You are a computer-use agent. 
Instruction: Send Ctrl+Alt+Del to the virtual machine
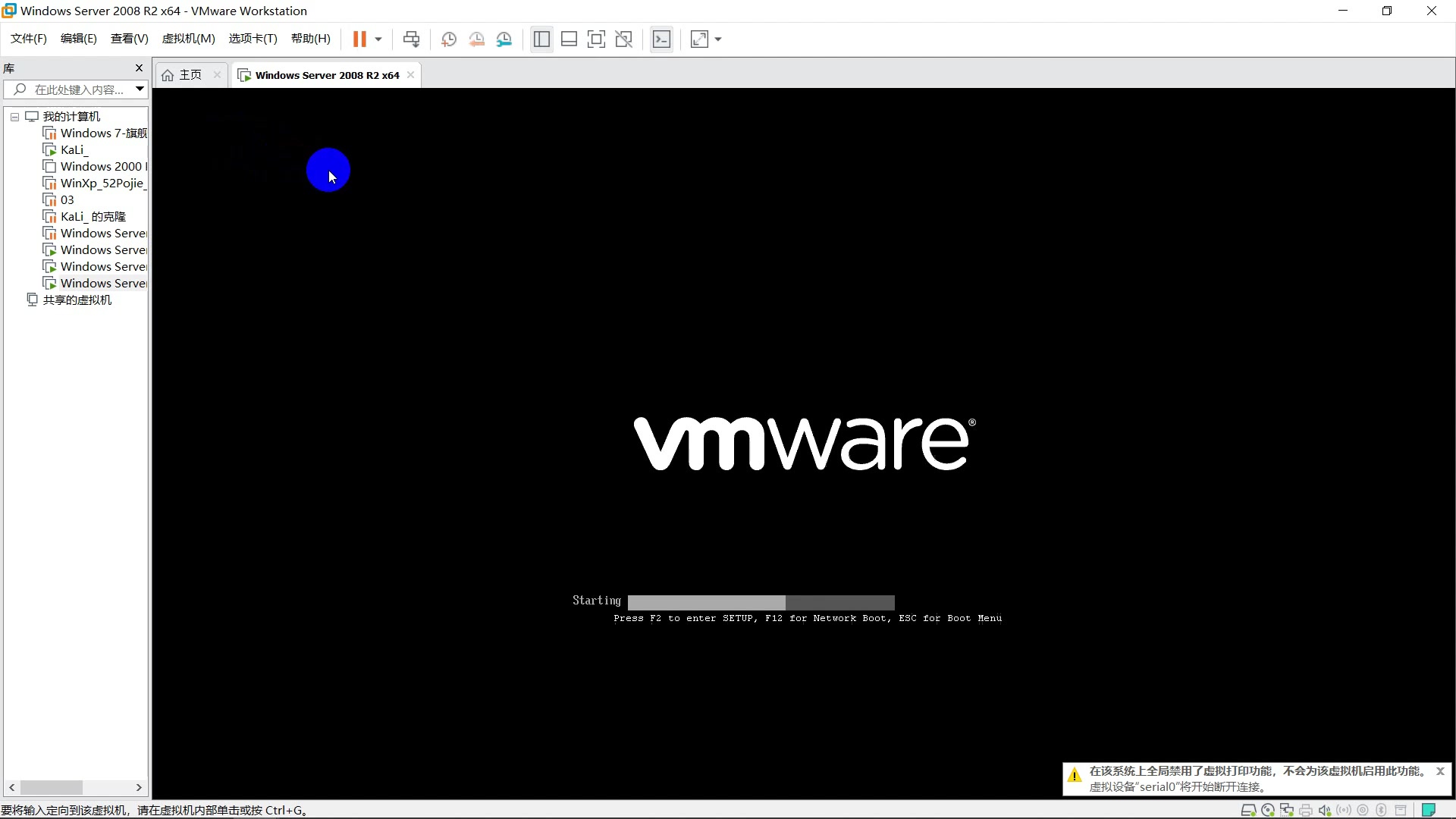[x=411, y=39]
